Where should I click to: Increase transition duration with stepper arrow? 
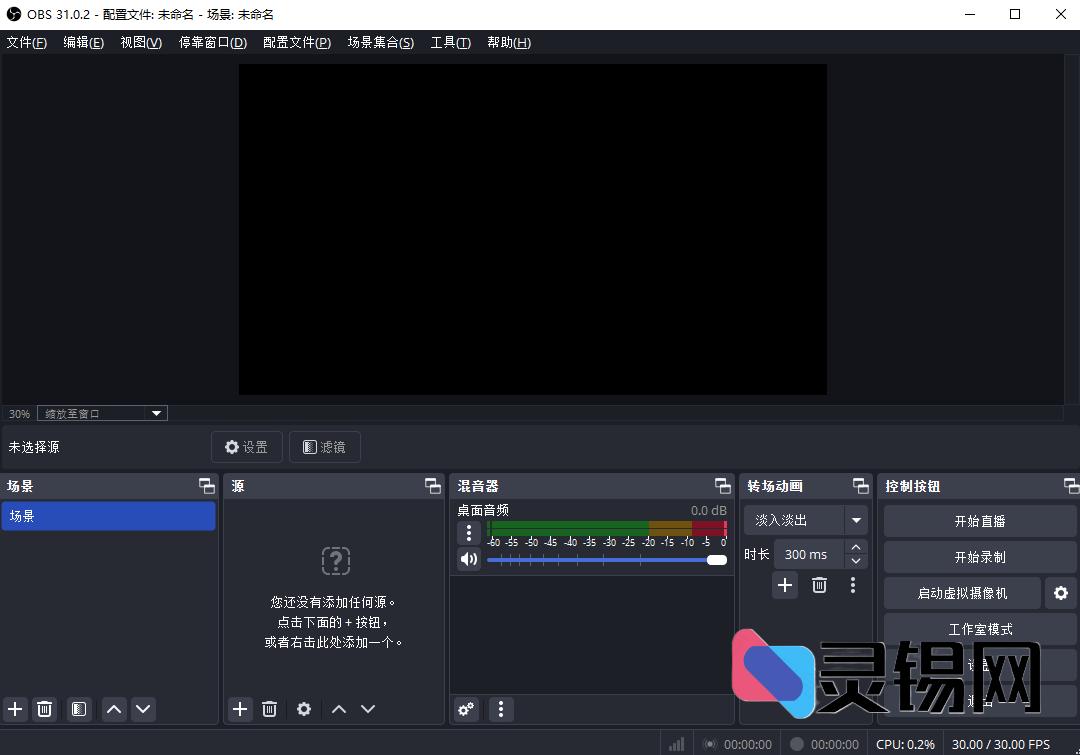point(856,548)
